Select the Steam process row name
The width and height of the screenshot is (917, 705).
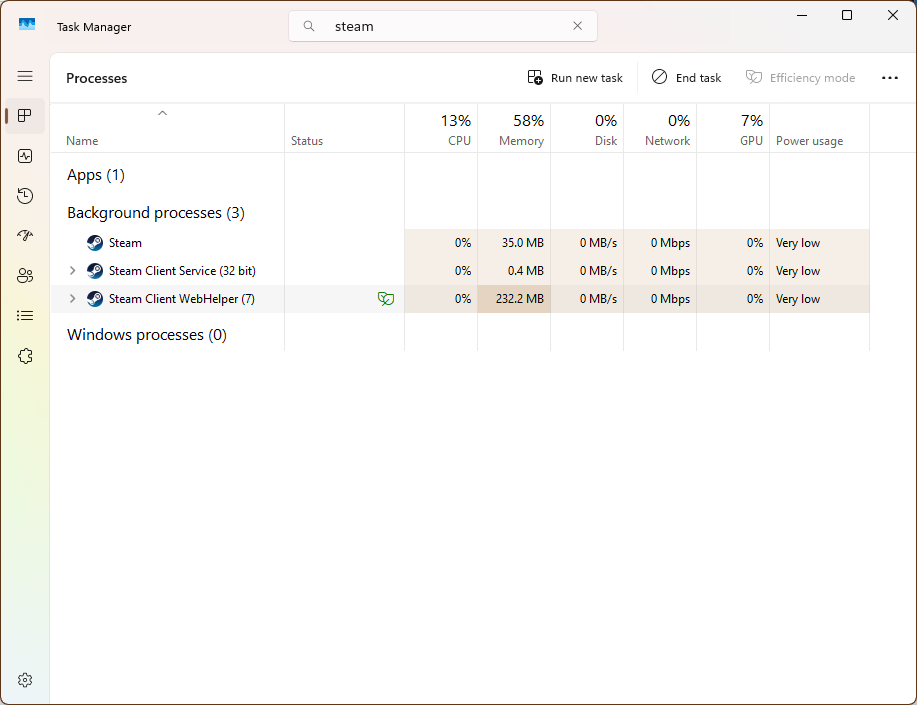pos(125,243)
